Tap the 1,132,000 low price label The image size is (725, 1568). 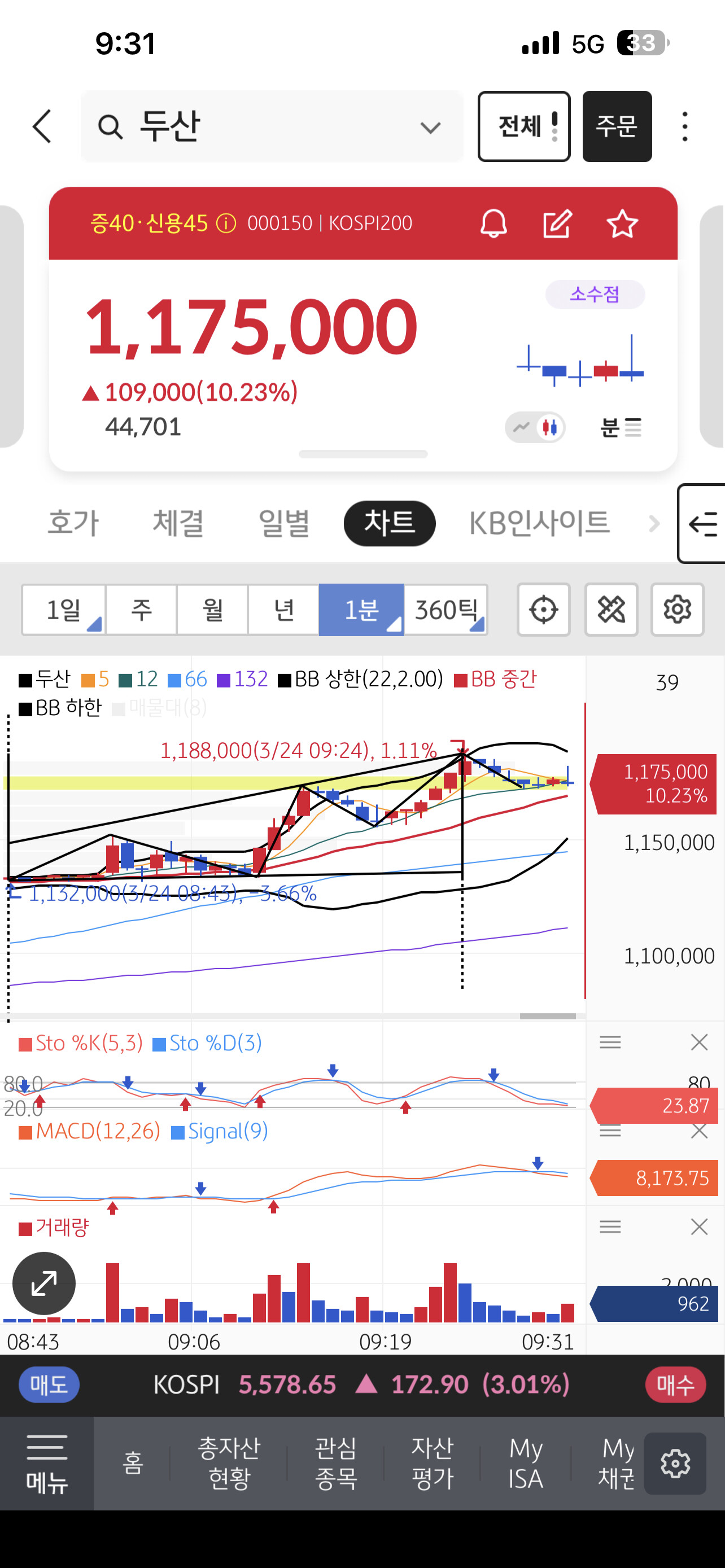point(172,893)
